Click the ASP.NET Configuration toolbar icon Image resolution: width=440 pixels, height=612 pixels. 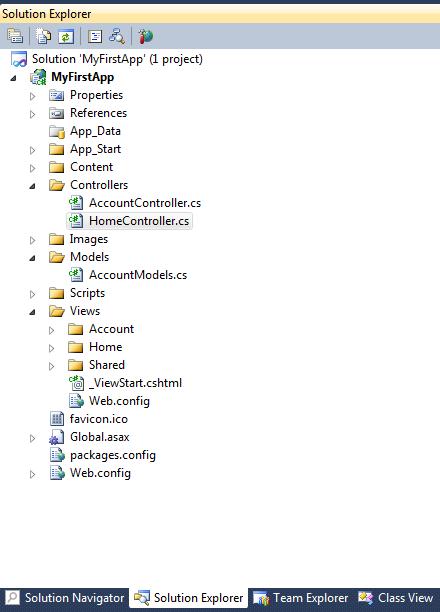click(x=146, y=36)
